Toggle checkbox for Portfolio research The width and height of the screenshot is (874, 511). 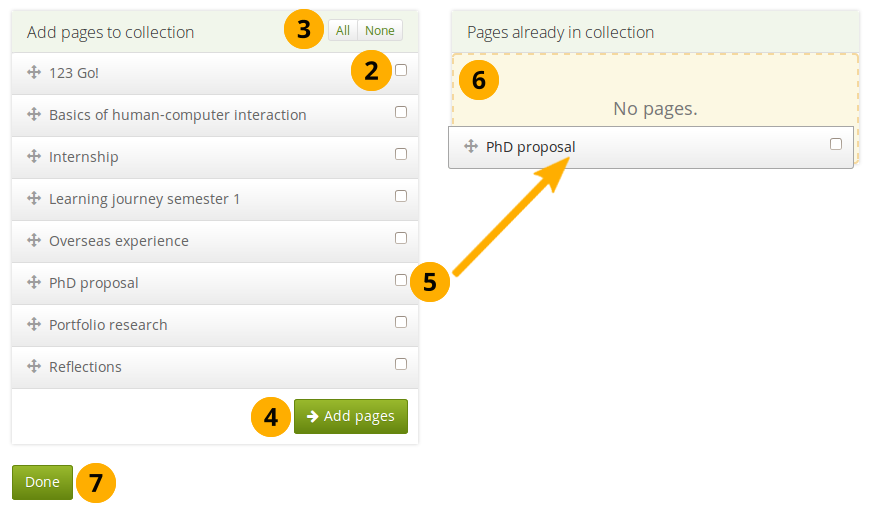[x=401, y=322]
